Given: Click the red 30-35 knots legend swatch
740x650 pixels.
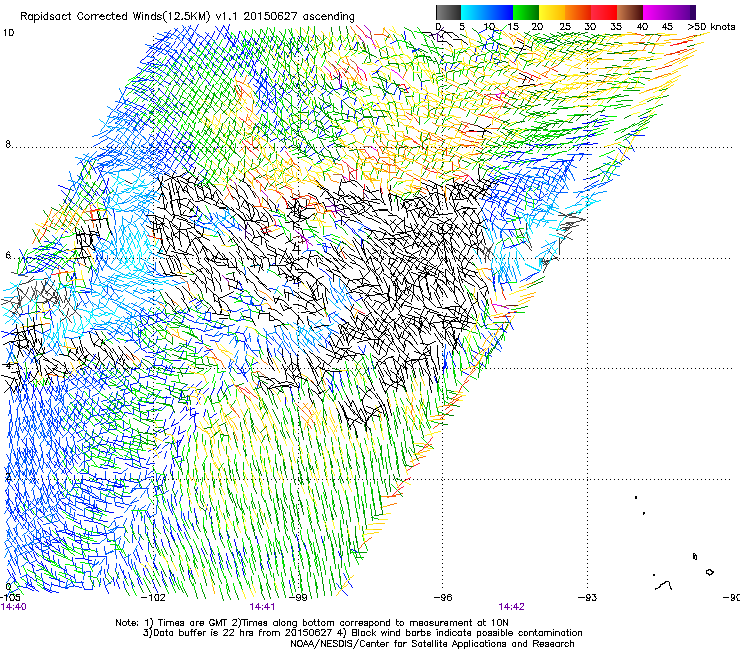Looking at the screenshot, I should pos(604,12).
